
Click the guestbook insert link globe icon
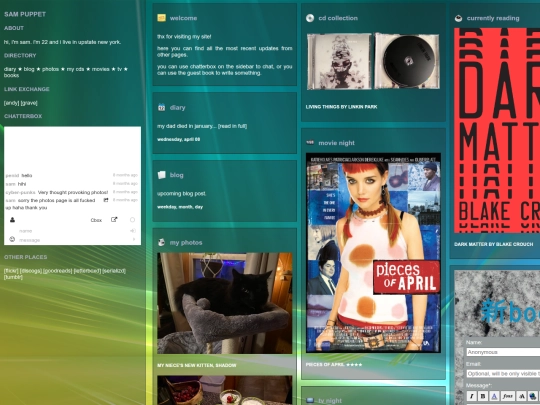(532, 396)
